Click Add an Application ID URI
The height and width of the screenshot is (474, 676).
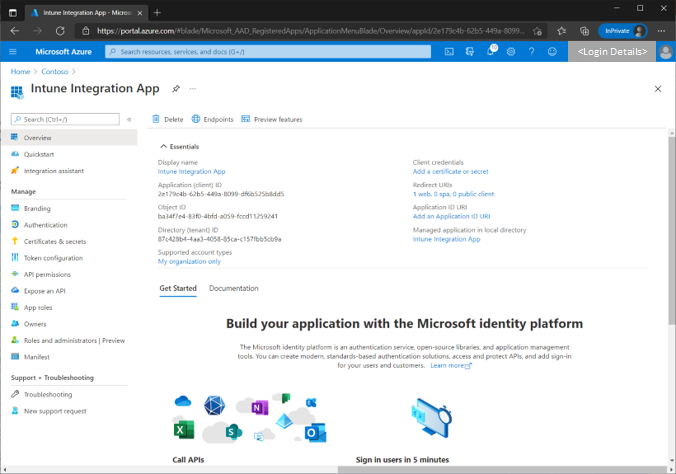click(451, 217)
